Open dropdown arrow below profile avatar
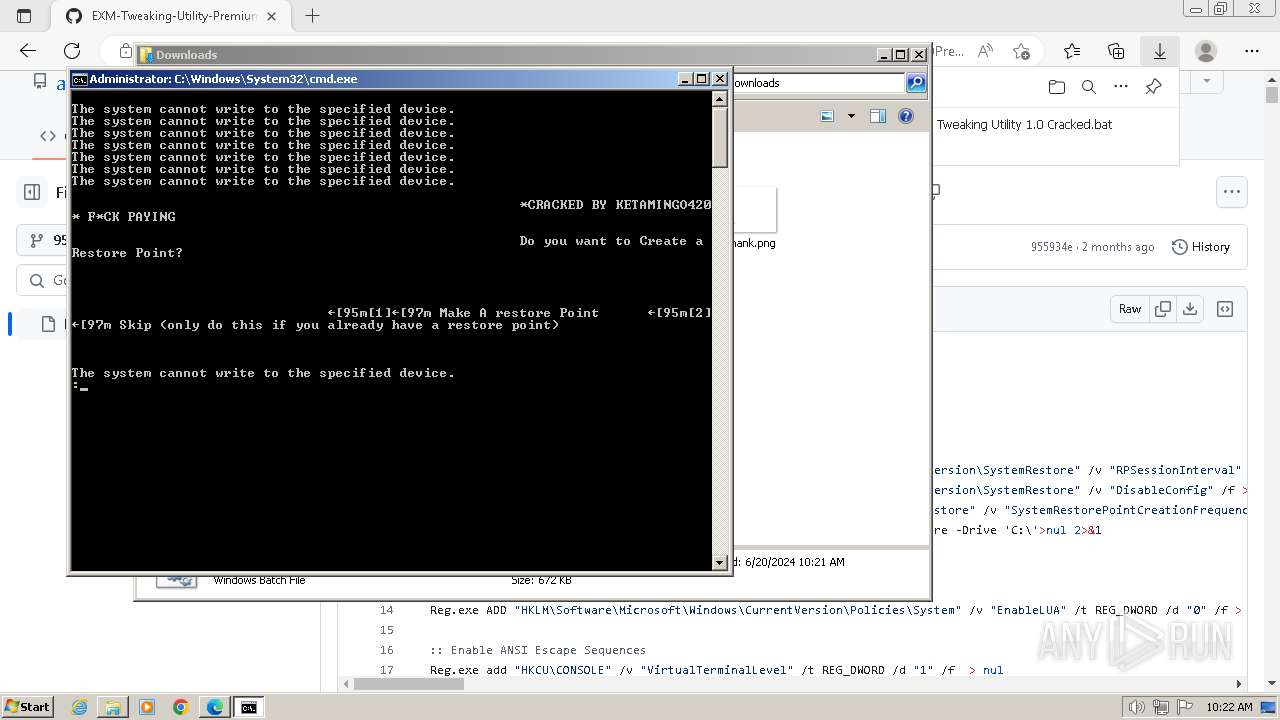This screenshot has width=1280, height=720. coord(1206,80)
